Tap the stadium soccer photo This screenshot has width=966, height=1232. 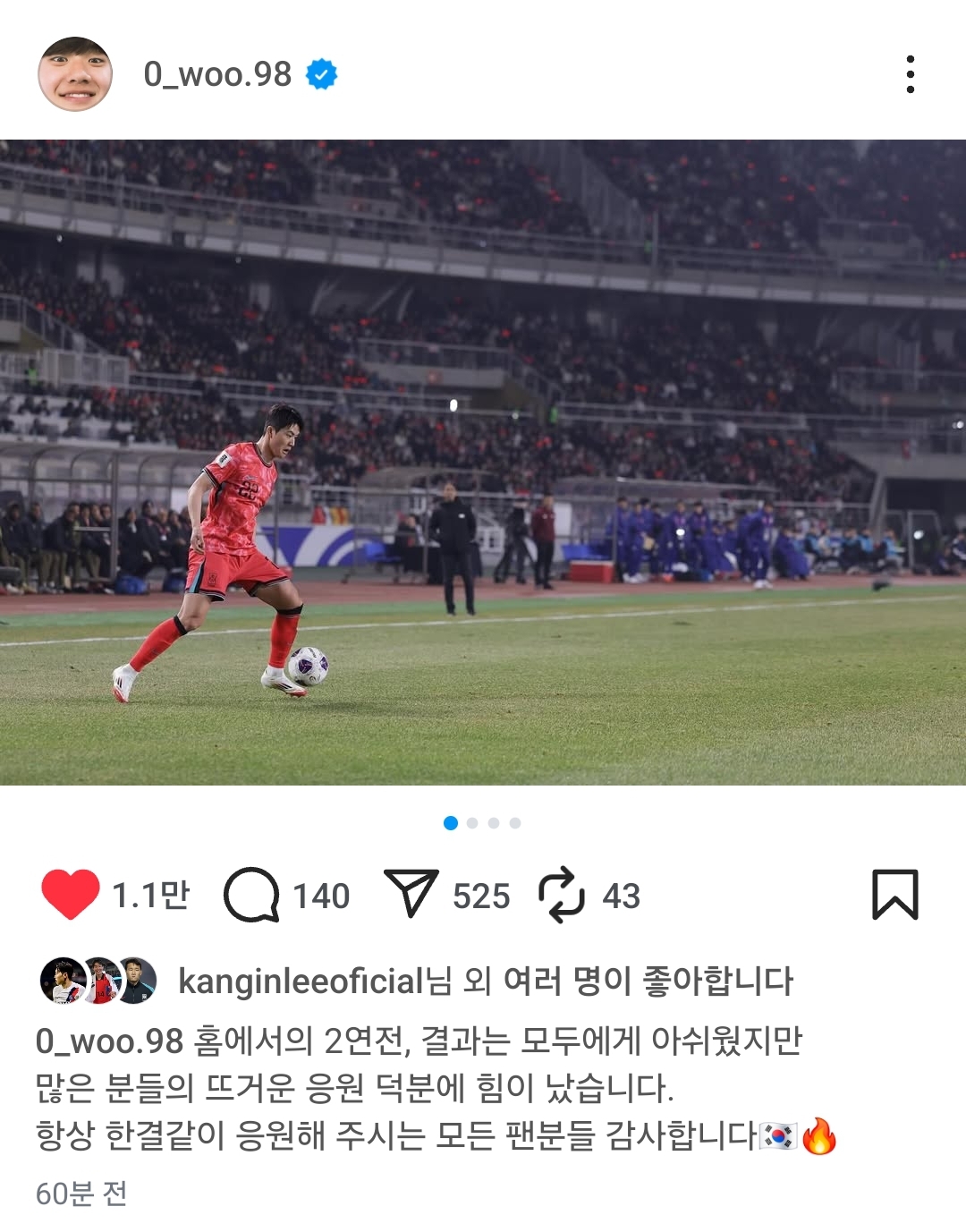(483, 463)
